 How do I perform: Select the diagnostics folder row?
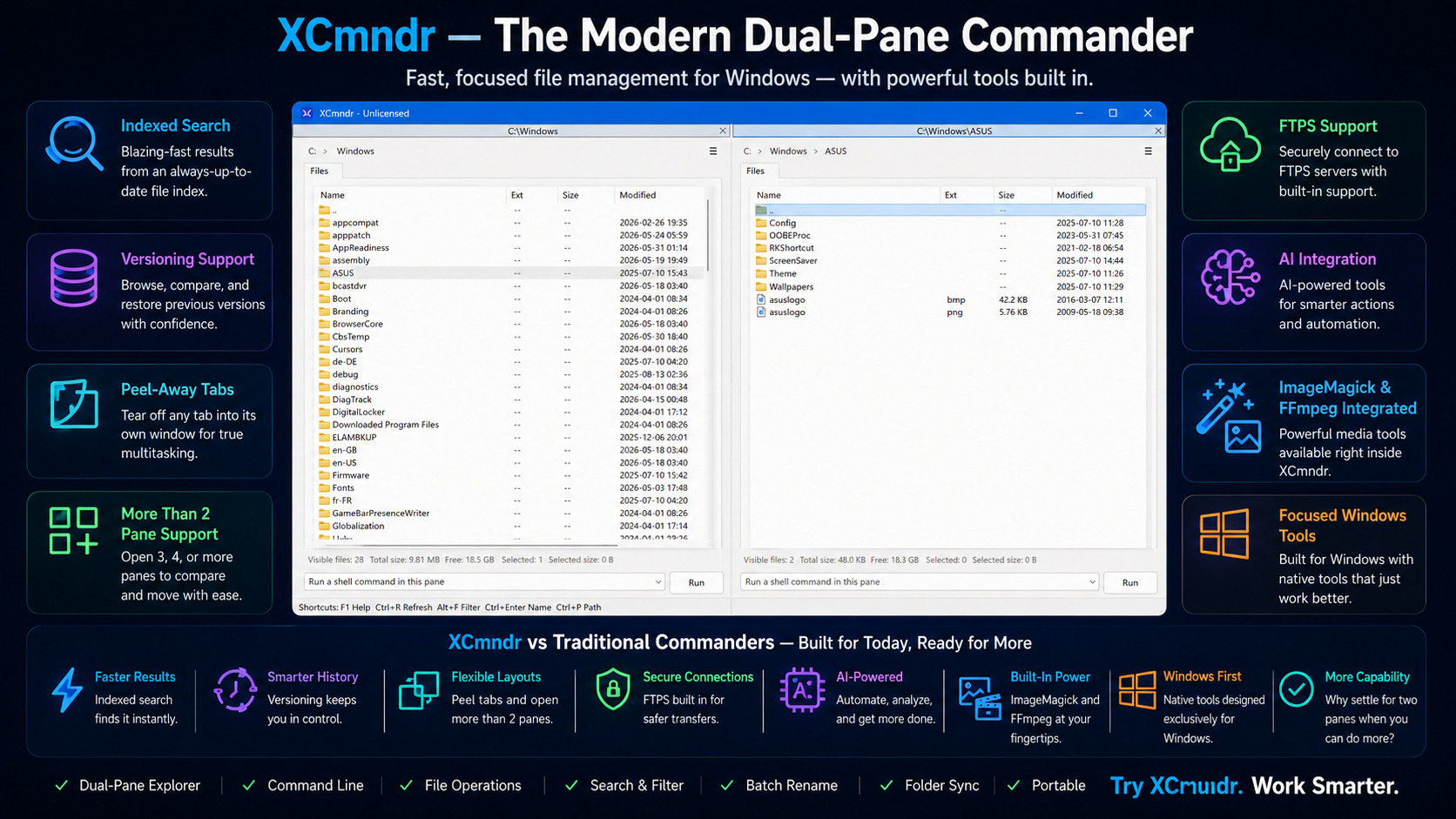pyautogui.click(x=509, y=386)
